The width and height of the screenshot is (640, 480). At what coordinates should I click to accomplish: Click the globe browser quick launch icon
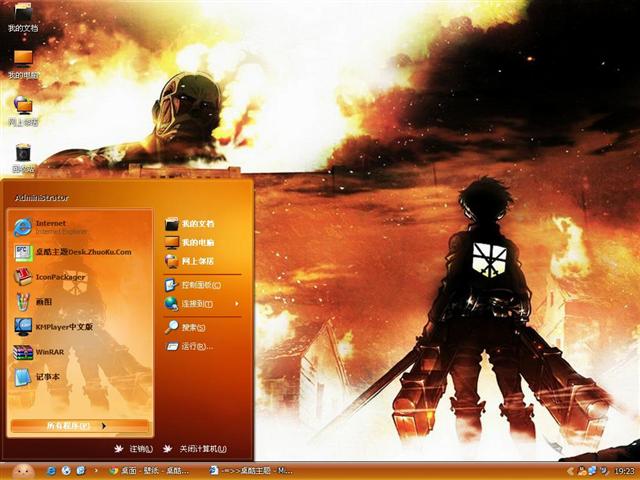(66, 471)
